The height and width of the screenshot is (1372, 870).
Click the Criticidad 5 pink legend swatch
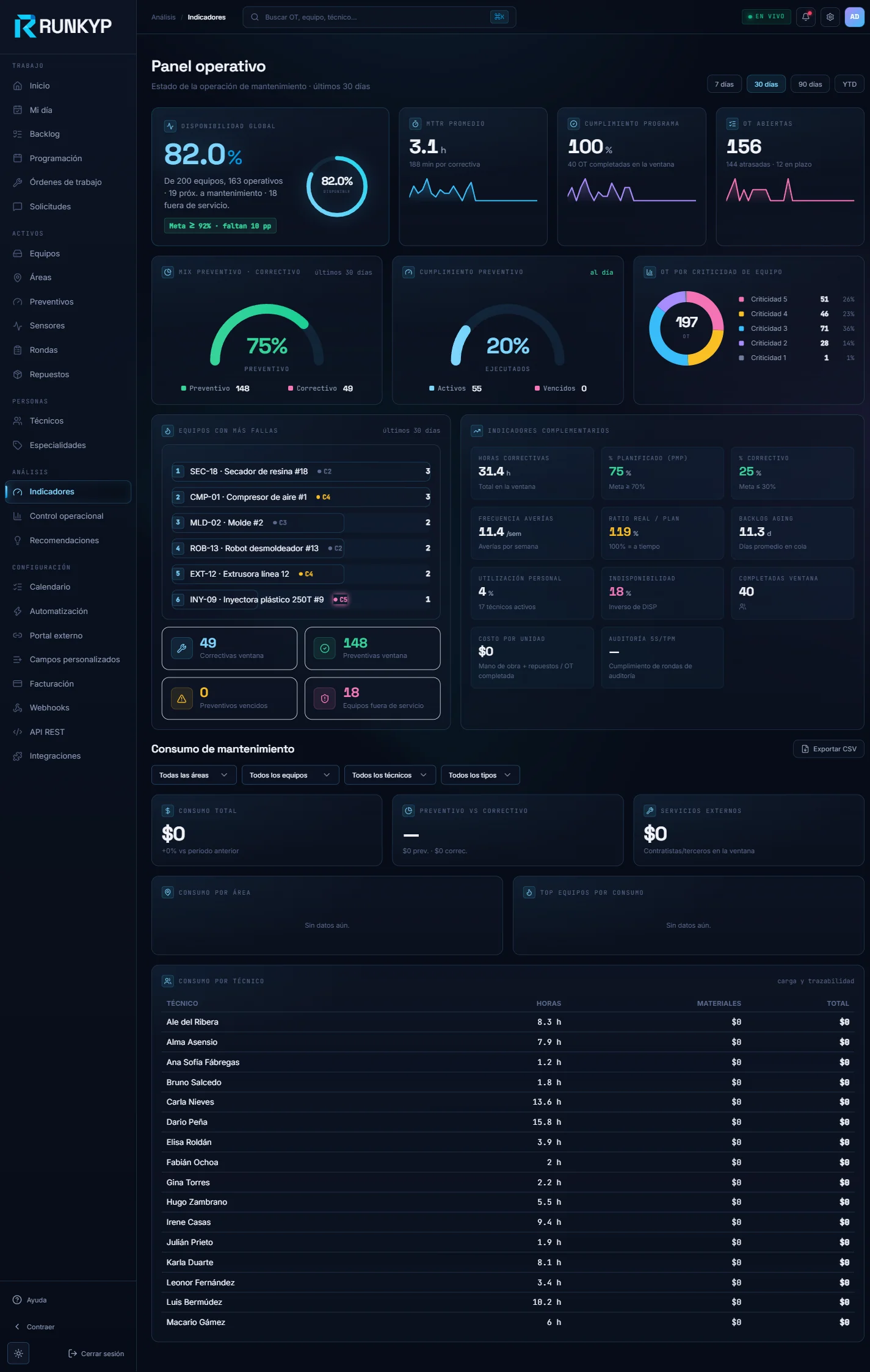[741, 300]
